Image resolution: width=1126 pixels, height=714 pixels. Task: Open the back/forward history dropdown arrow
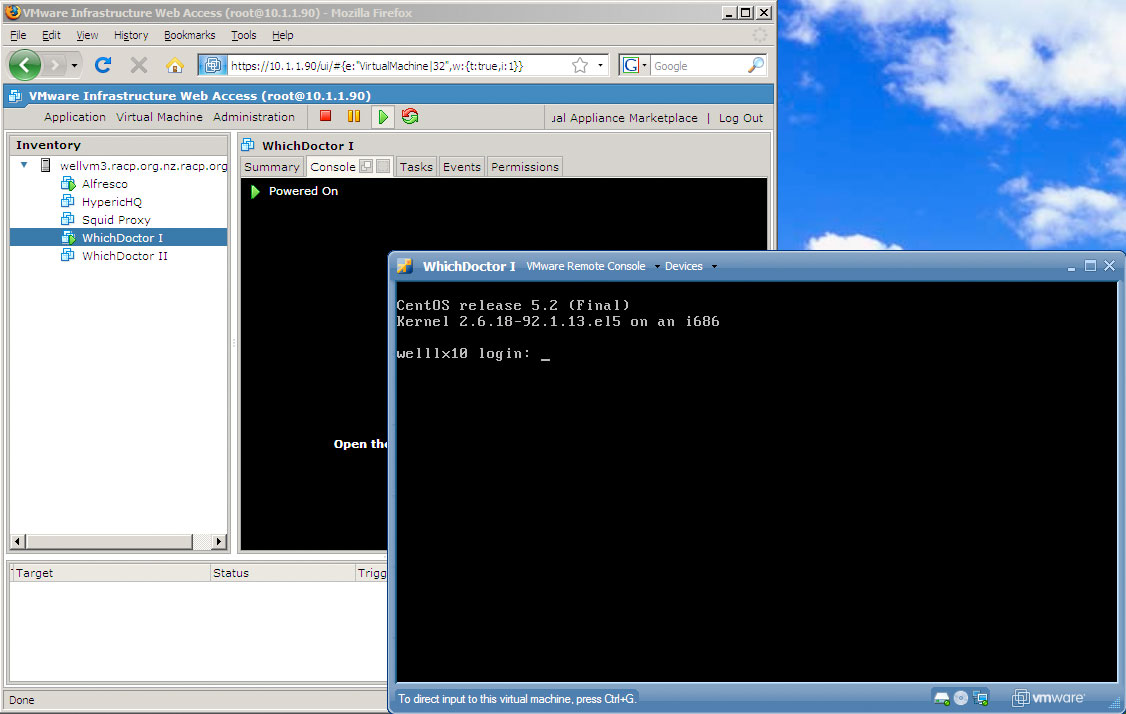[74, 65]
